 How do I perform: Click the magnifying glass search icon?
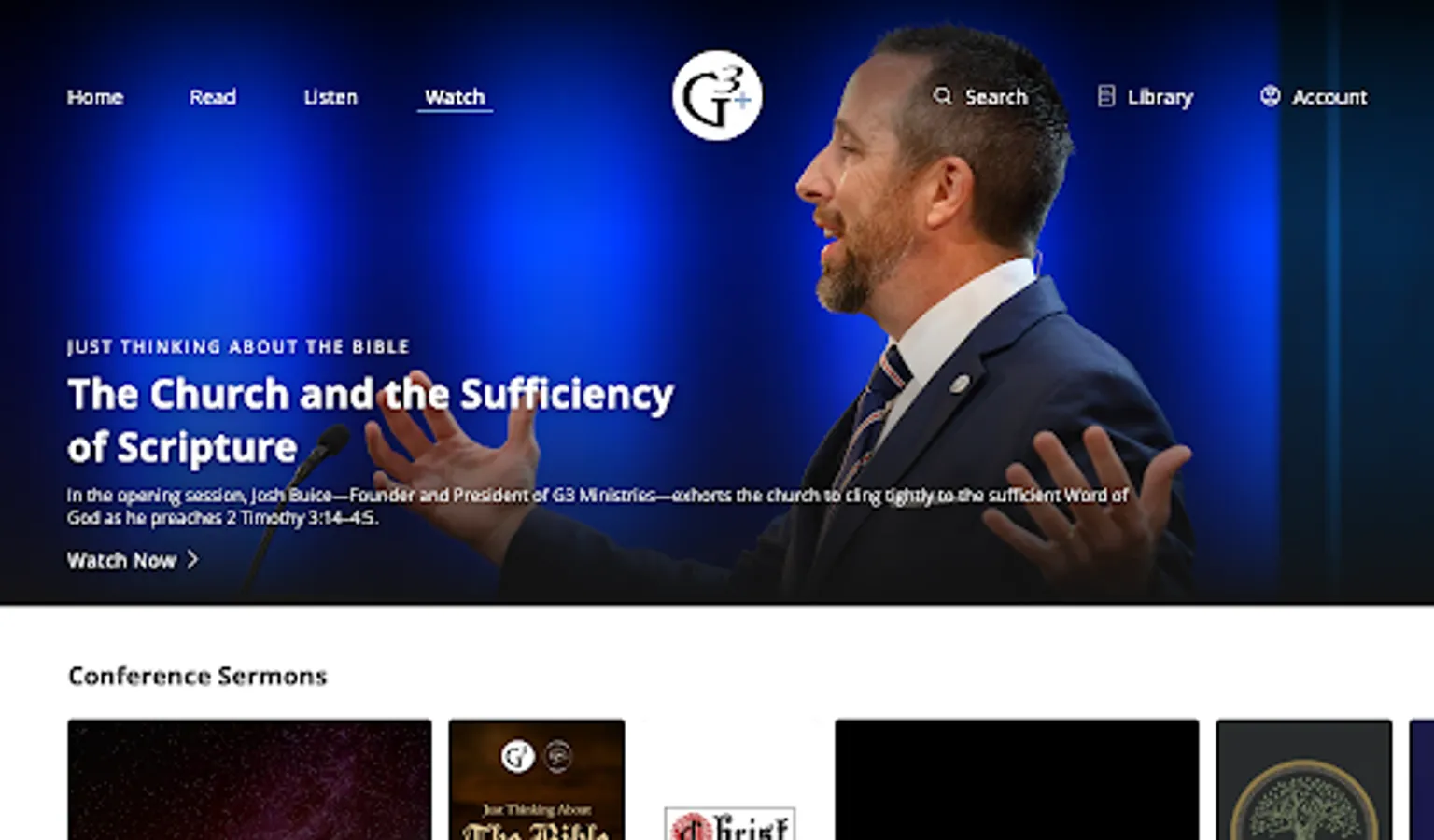tap(943, 96)
